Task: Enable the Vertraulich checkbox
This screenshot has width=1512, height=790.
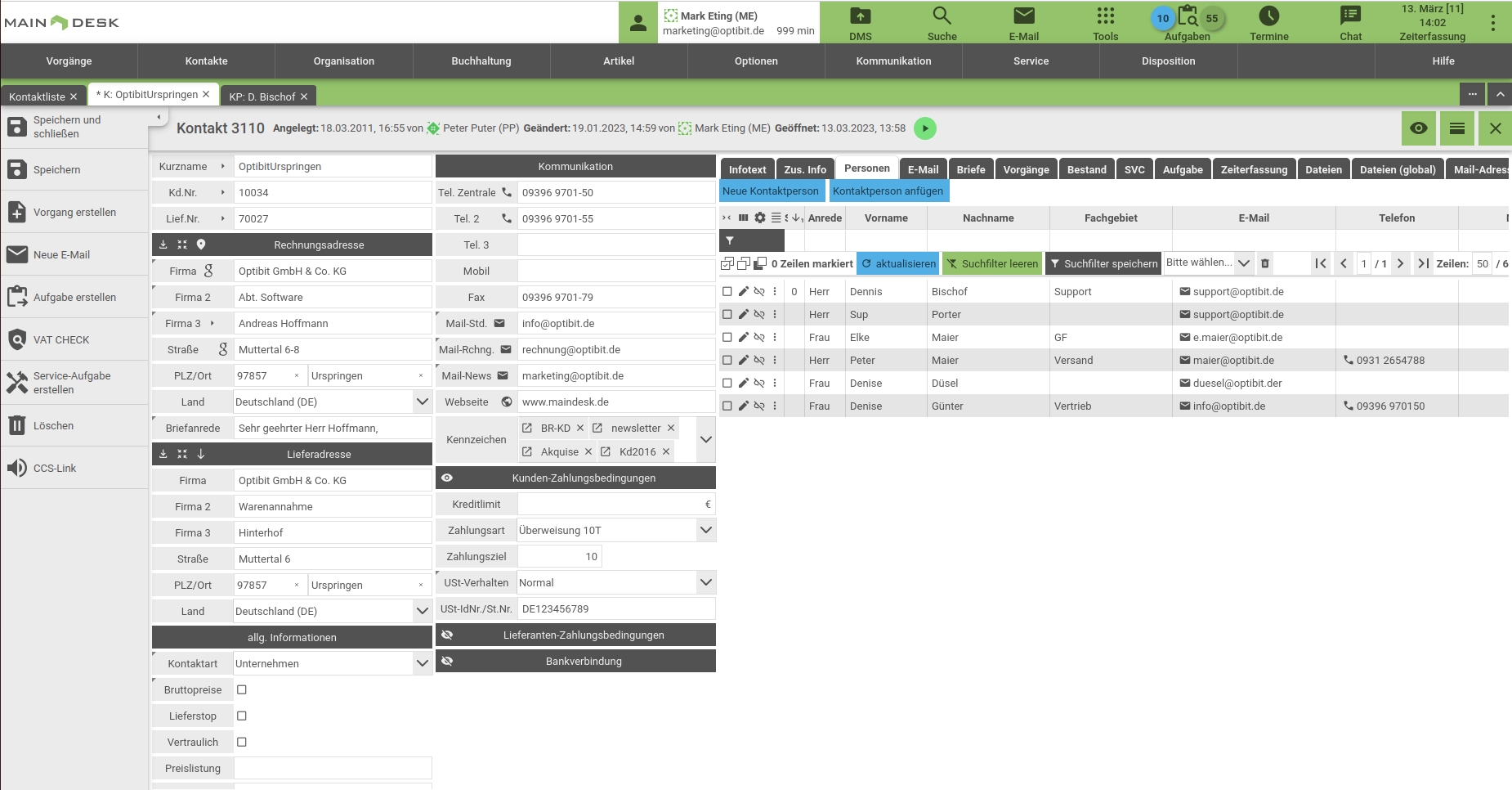Action: pyautogui.click(x=242, y=743)
